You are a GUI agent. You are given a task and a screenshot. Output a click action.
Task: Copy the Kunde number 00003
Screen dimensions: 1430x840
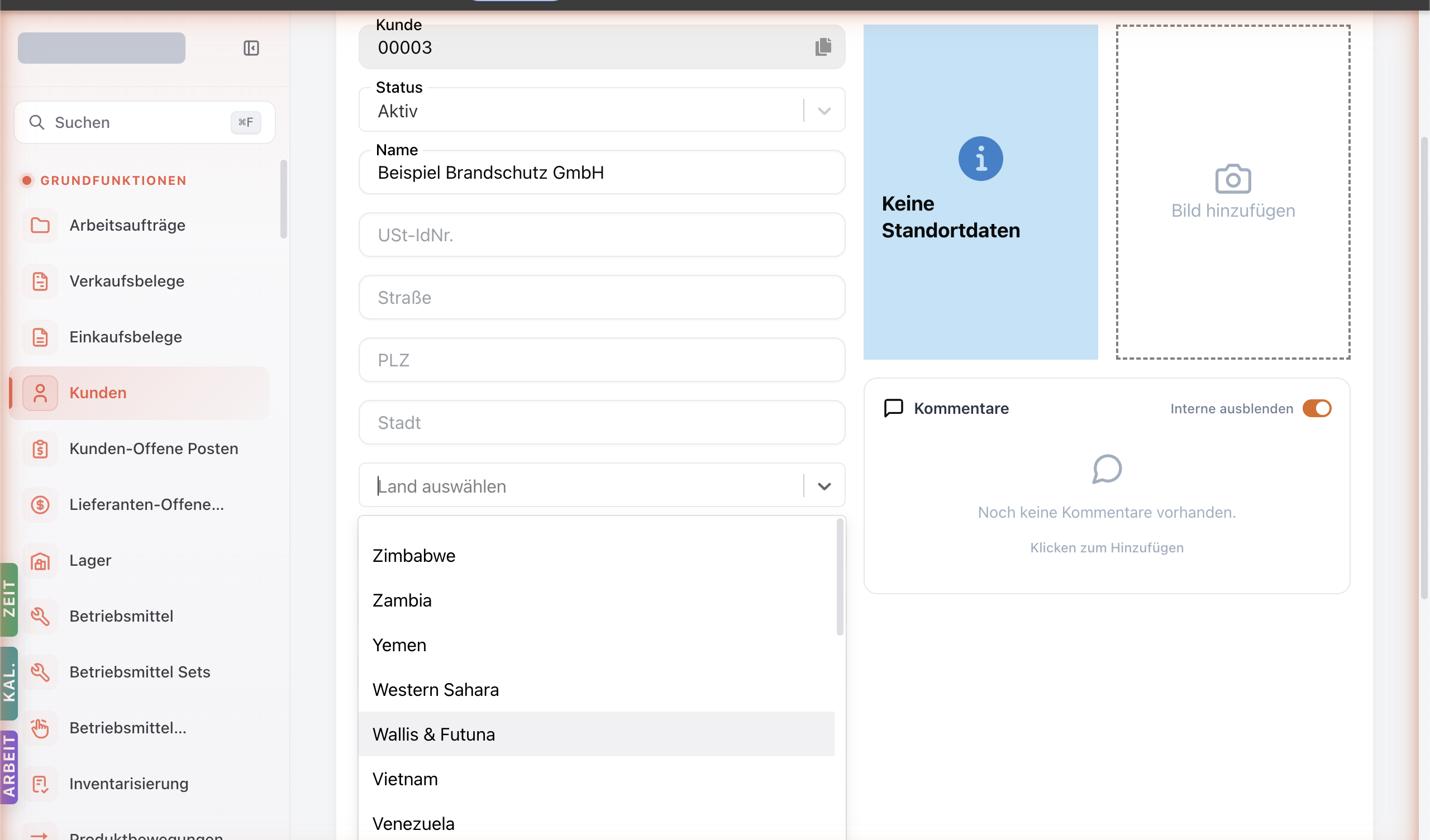click(x=823, y=47)
